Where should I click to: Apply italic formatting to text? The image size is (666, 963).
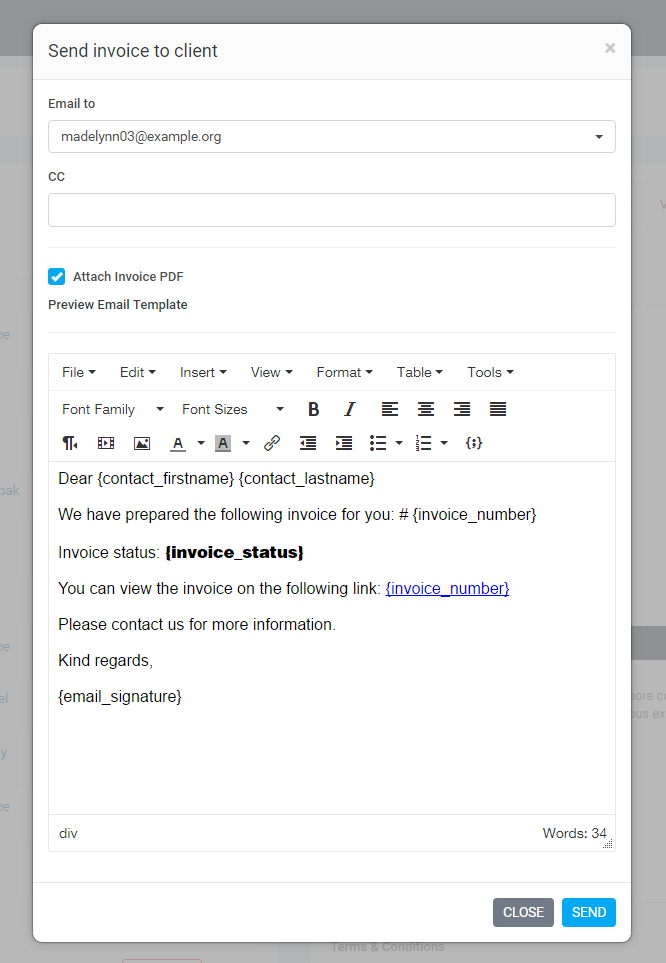[x=350, y=409]
